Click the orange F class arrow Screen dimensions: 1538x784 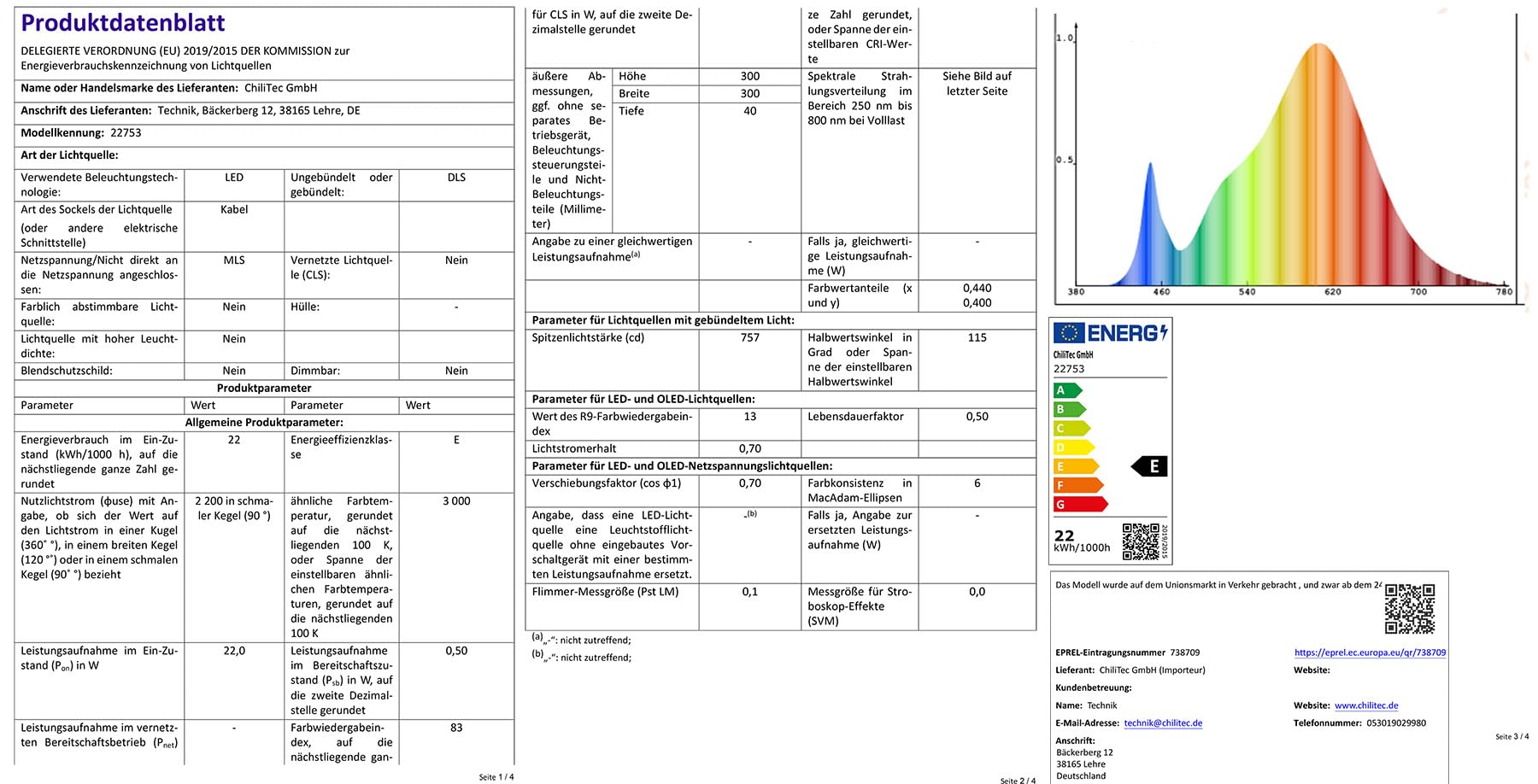1079,485
